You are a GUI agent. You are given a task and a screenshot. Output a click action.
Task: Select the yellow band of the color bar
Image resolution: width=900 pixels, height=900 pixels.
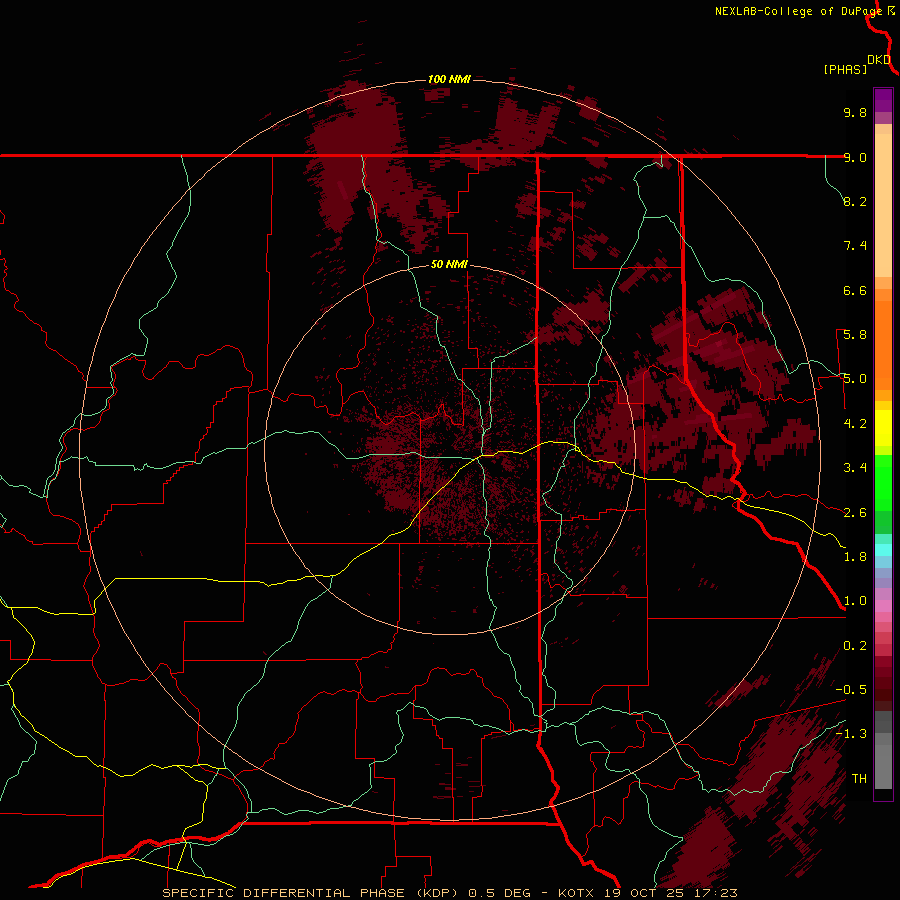pyautogui.click(x=883, y=428)
